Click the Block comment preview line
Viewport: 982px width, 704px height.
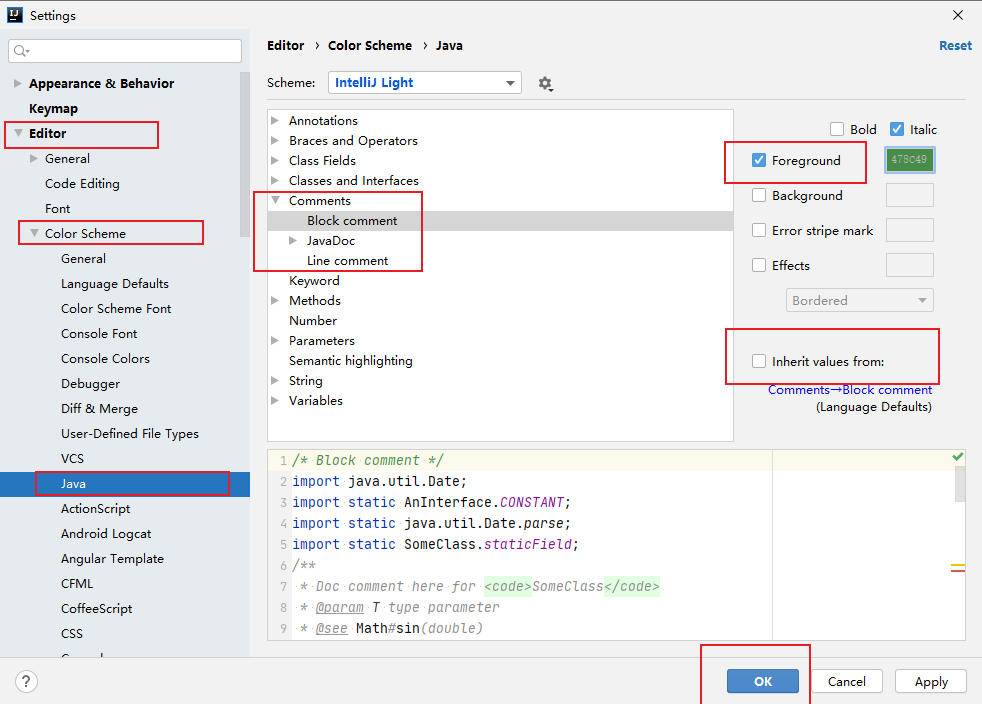pyautogui.click(x=368, y=460)
